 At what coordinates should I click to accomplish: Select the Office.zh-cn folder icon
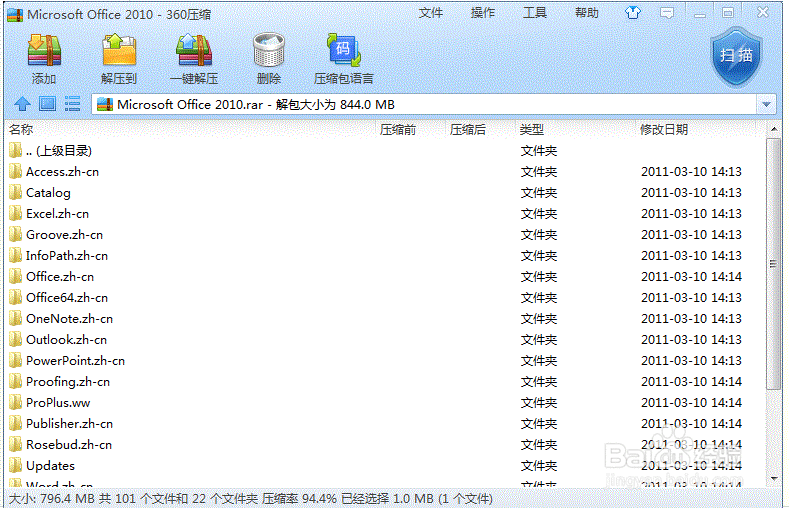(16, 277)
